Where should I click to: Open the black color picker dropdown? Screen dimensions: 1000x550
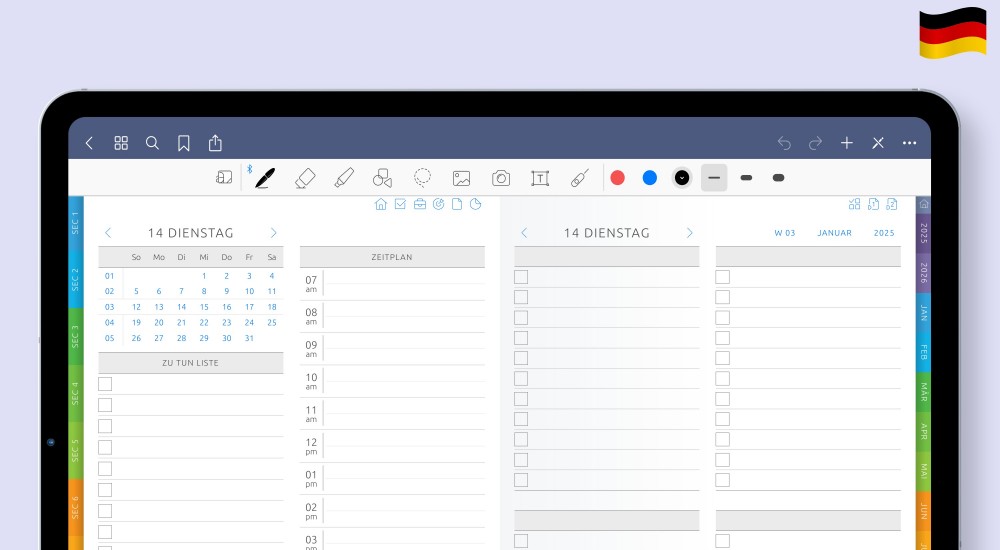tap(682, 178)
